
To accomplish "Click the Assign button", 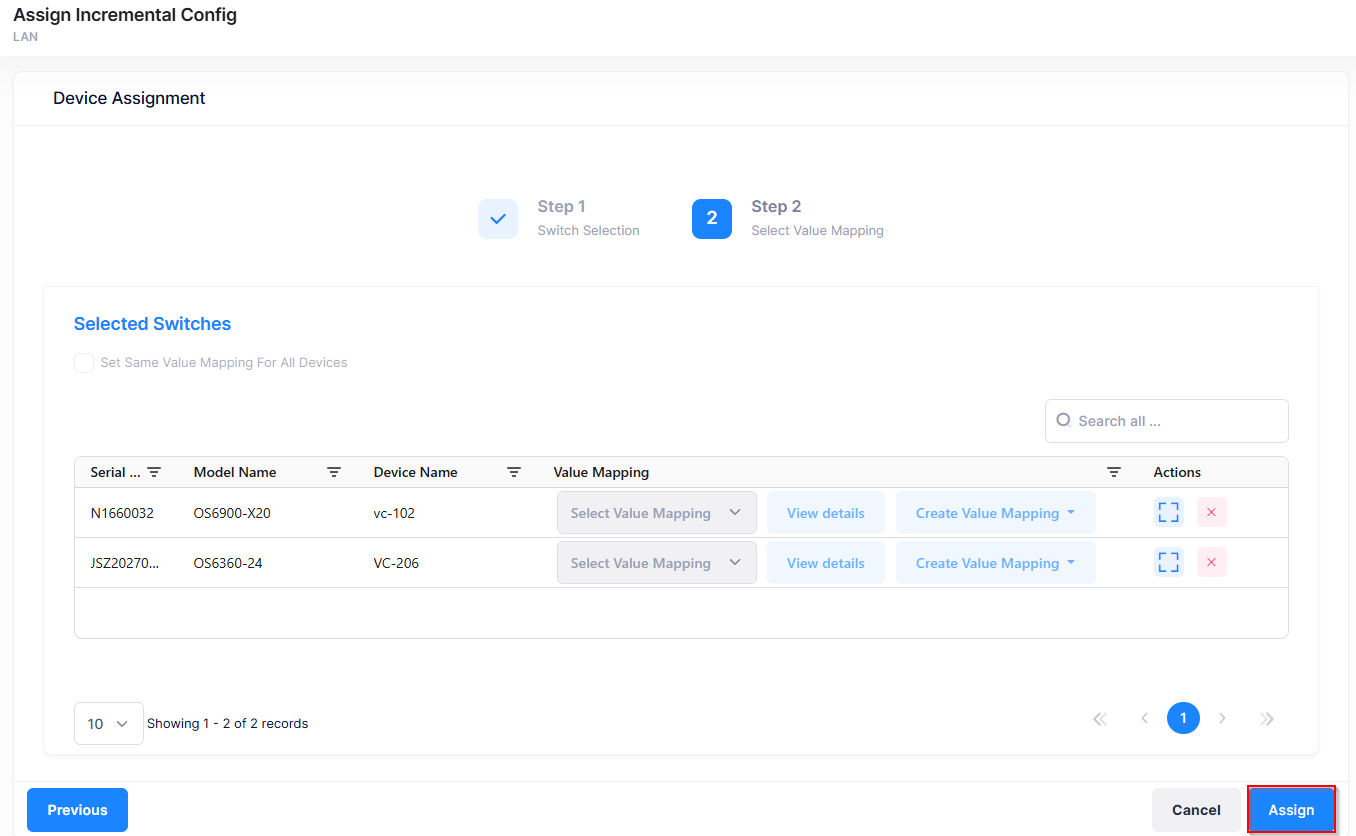I will [1291, 810].
